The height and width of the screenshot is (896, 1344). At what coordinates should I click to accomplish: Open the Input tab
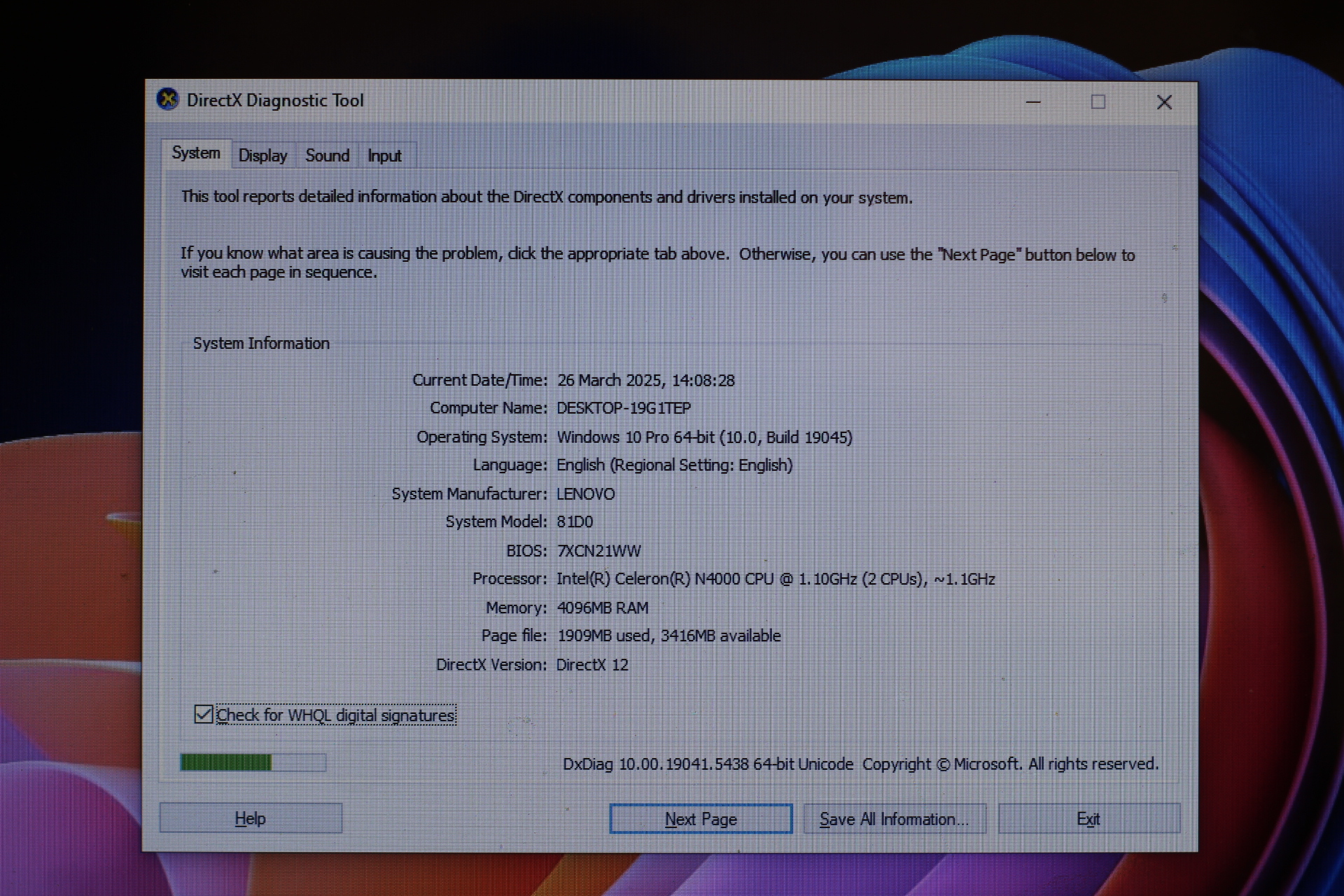coord(384,155)
